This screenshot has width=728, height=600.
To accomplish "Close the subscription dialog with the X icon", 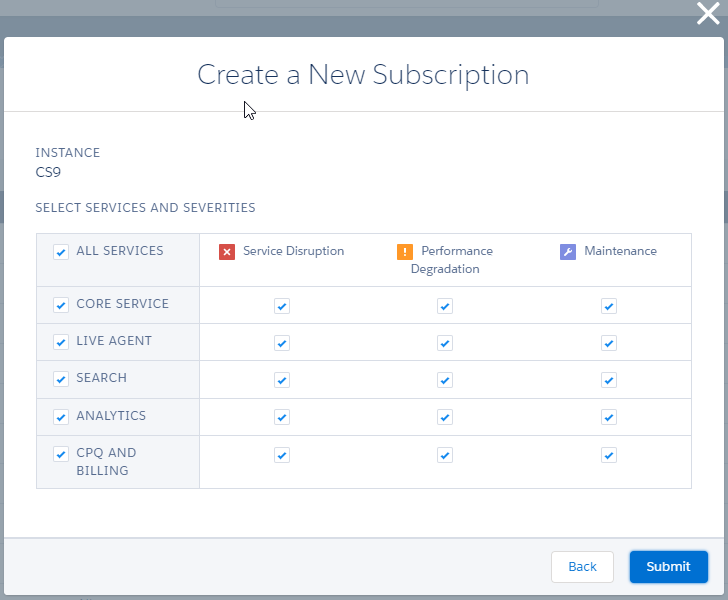I will (708, 13).
